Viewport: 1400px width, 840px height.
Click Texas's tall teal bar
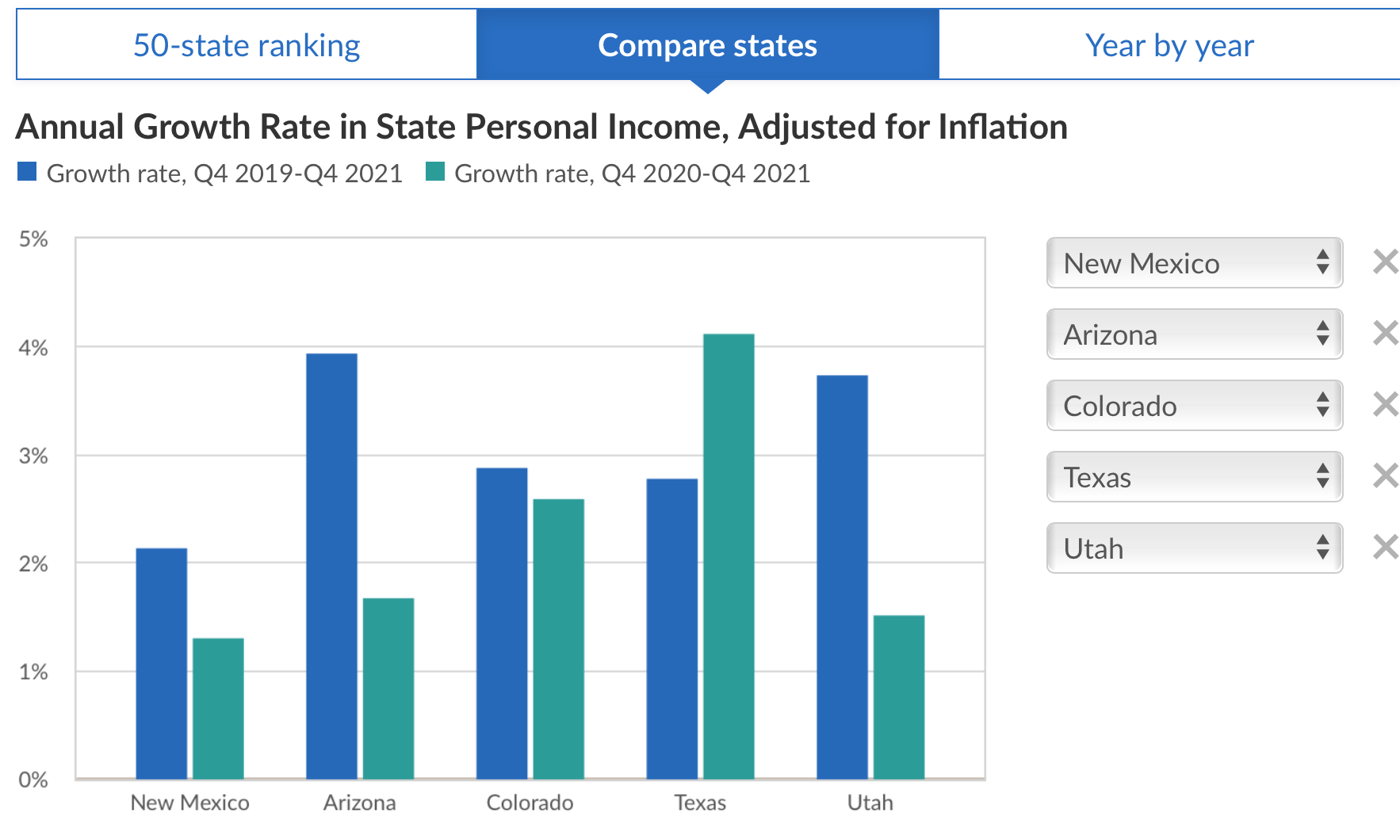[729, 555]
